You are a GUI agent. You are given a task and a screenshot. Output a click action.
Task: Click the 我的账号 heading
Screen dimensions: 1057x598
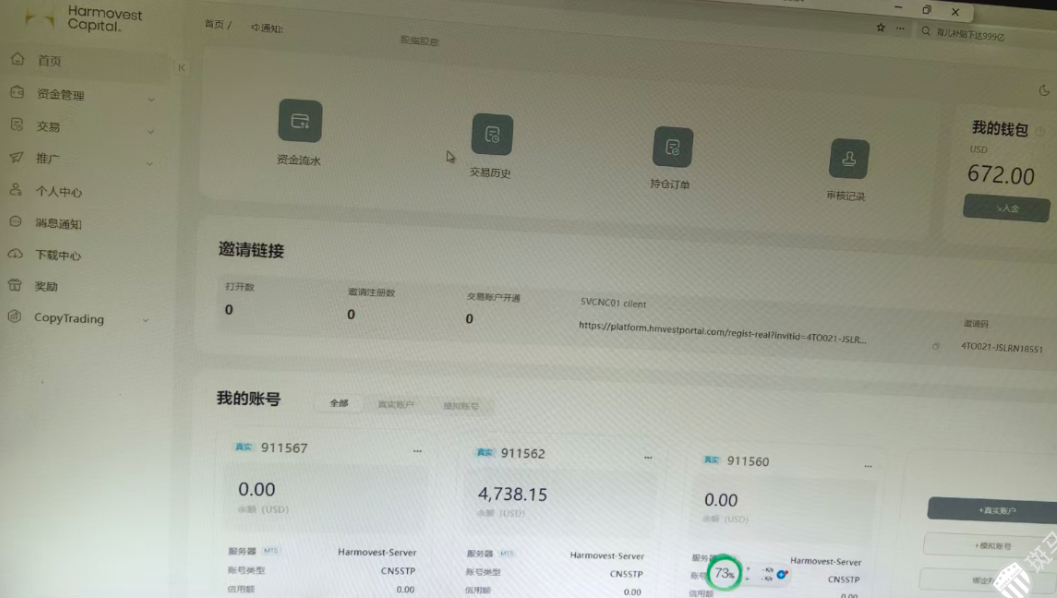248,398
